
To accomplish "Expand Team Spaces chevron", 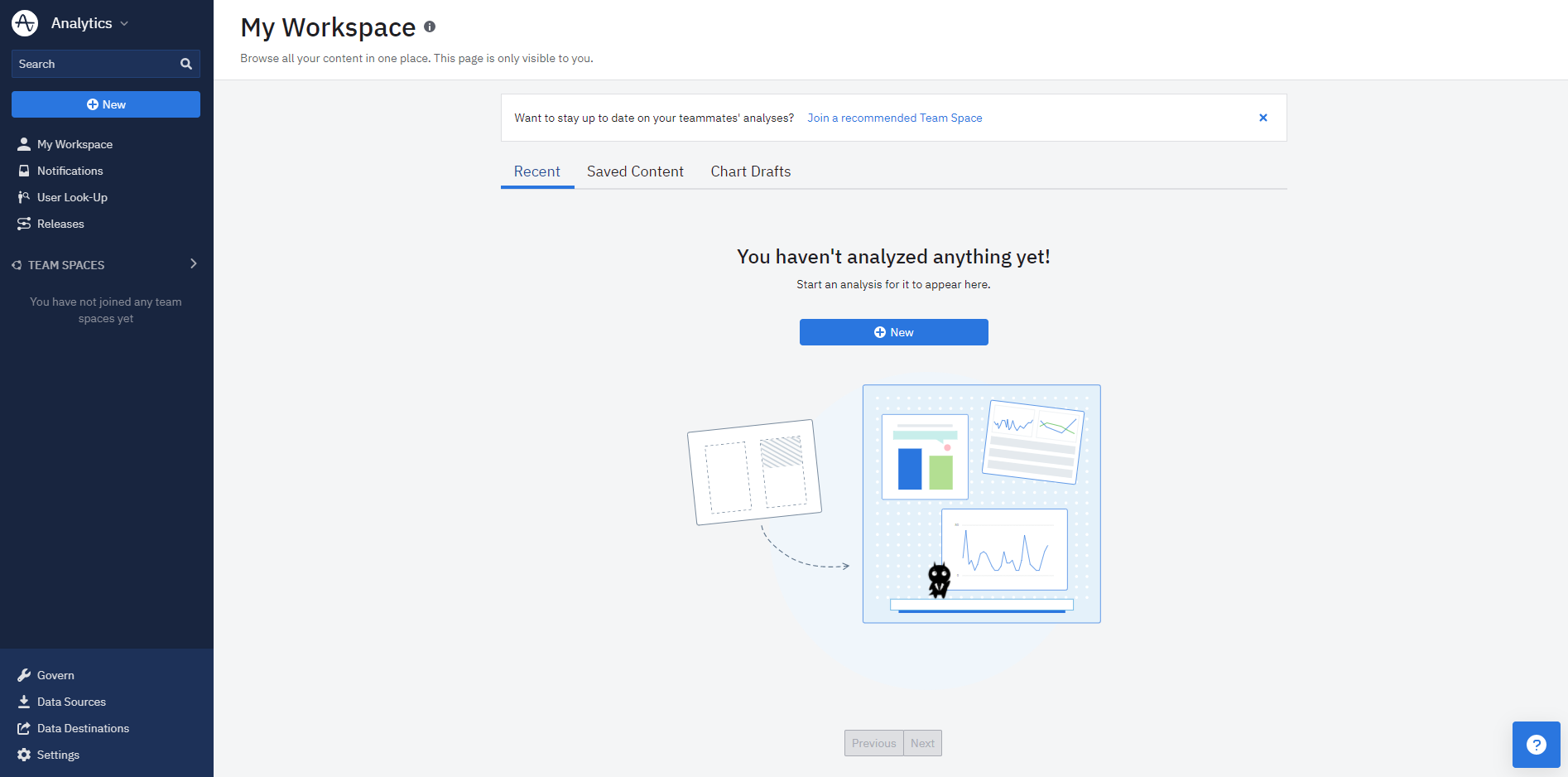I will tap(194, 263).
